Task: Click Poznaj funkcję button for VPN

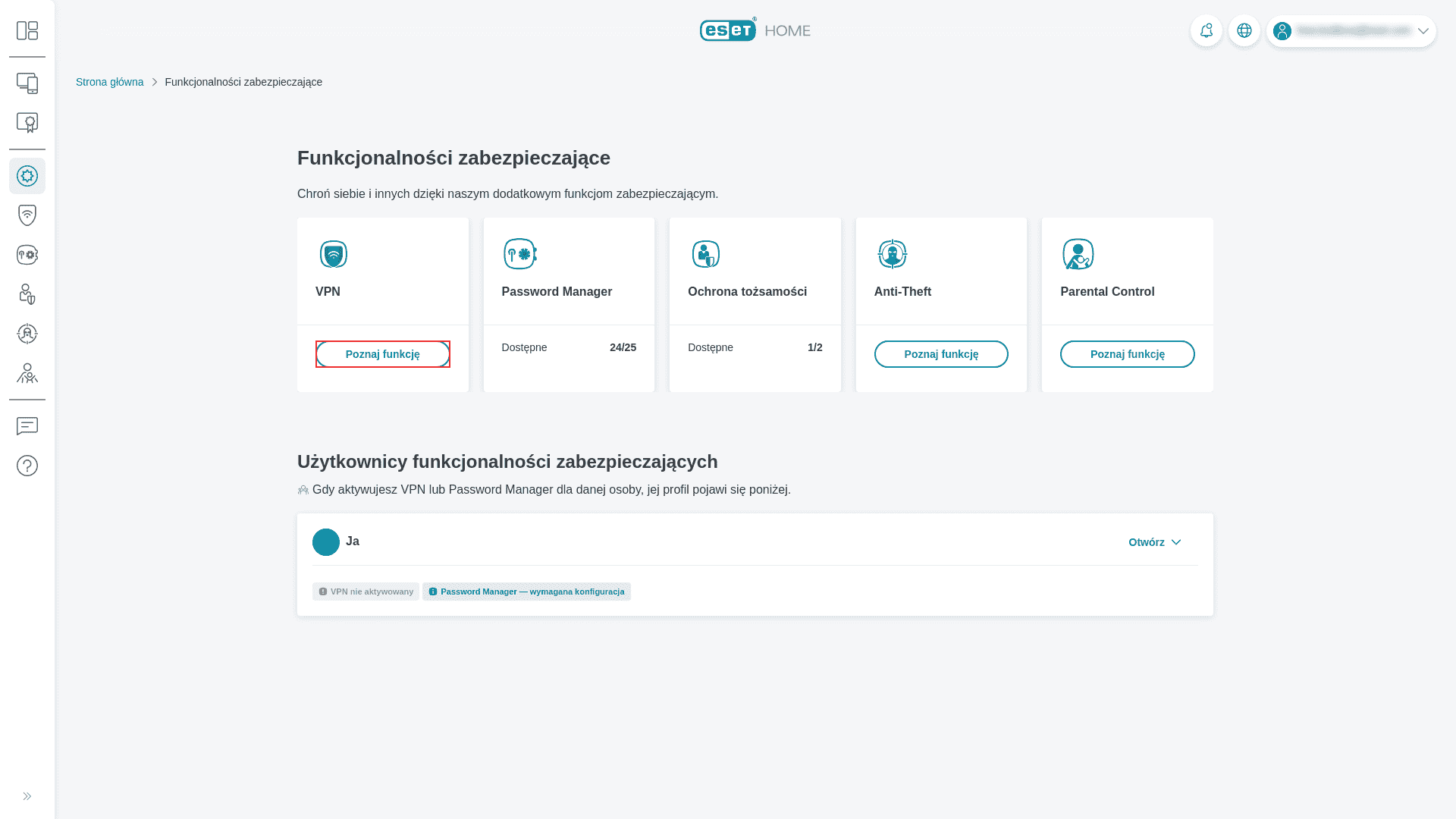Action: [382, 354]
